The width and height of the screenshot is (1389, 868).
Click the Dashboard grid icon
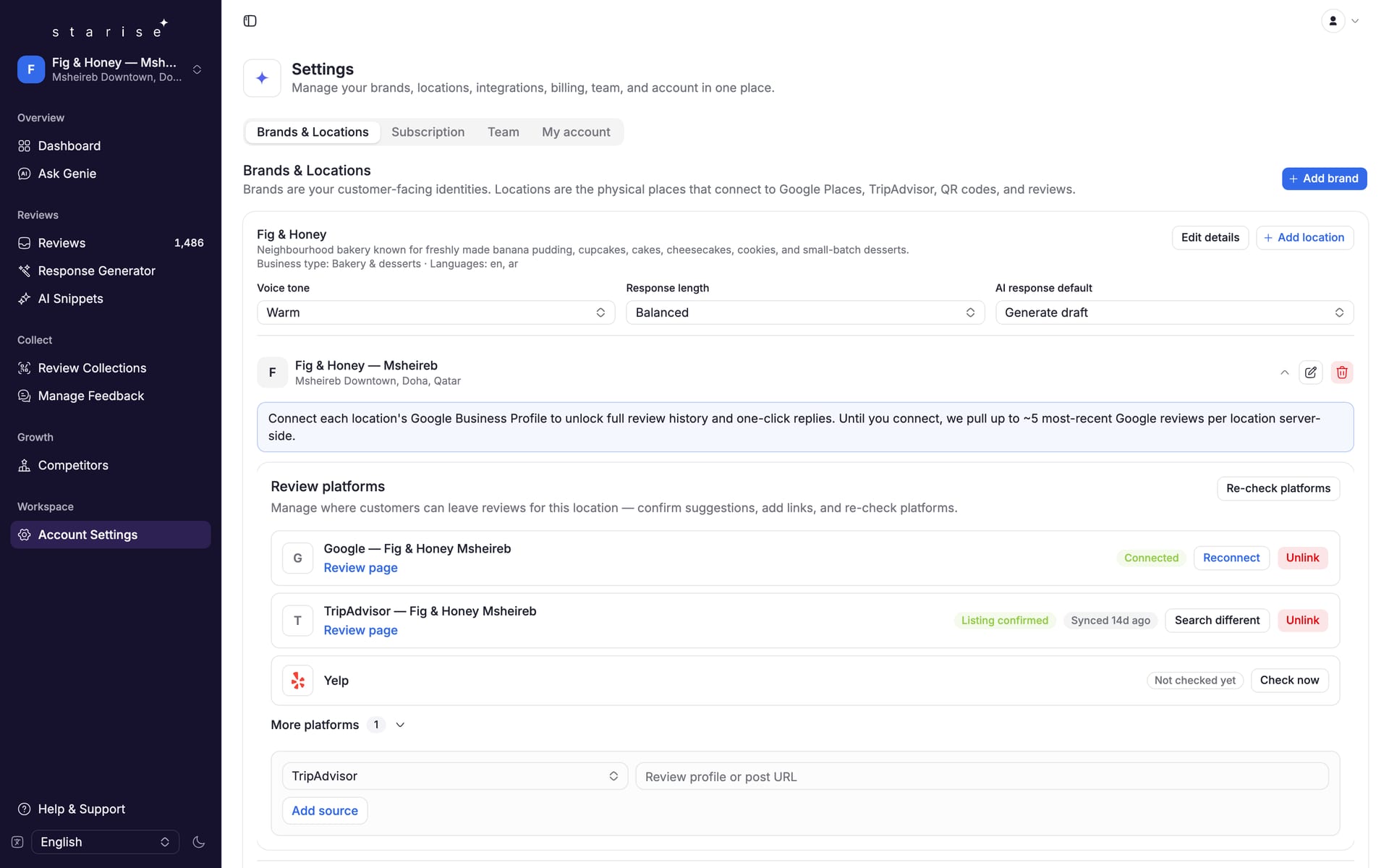tap(25, 146)
